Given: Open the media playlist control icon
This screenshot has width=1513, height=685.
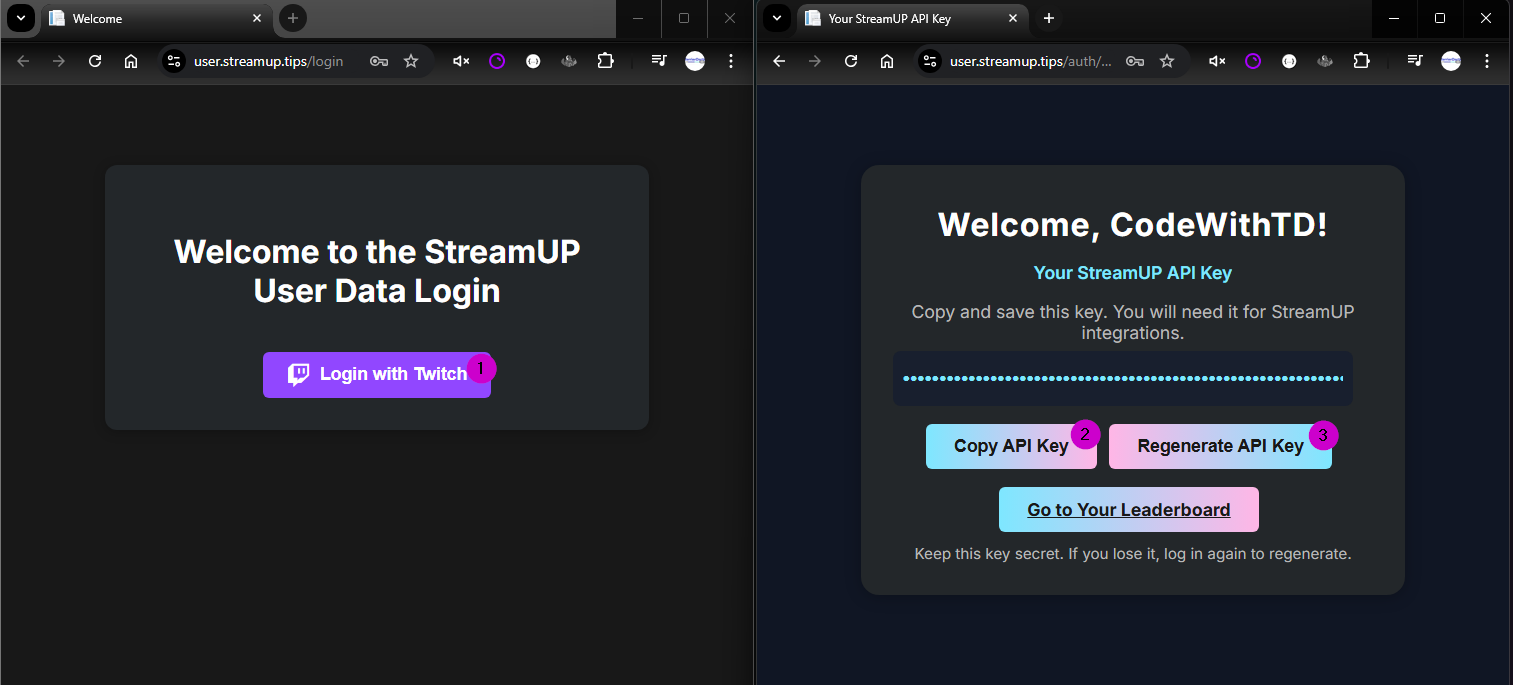Looking at the screenshot, I should [659, 61].
